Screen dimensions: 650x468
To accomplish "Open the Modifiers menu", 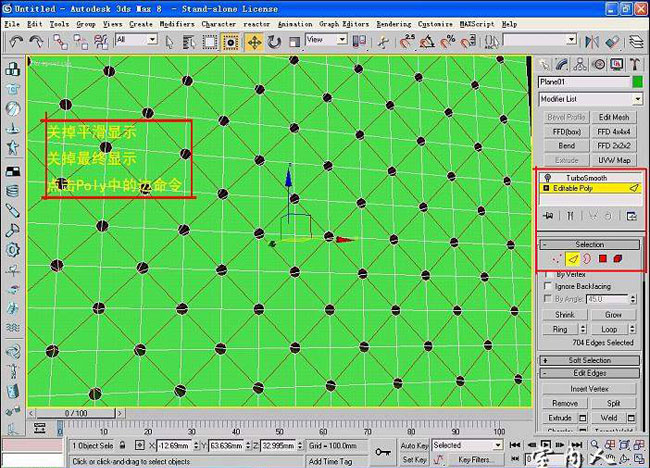I will tap(177, 24).
